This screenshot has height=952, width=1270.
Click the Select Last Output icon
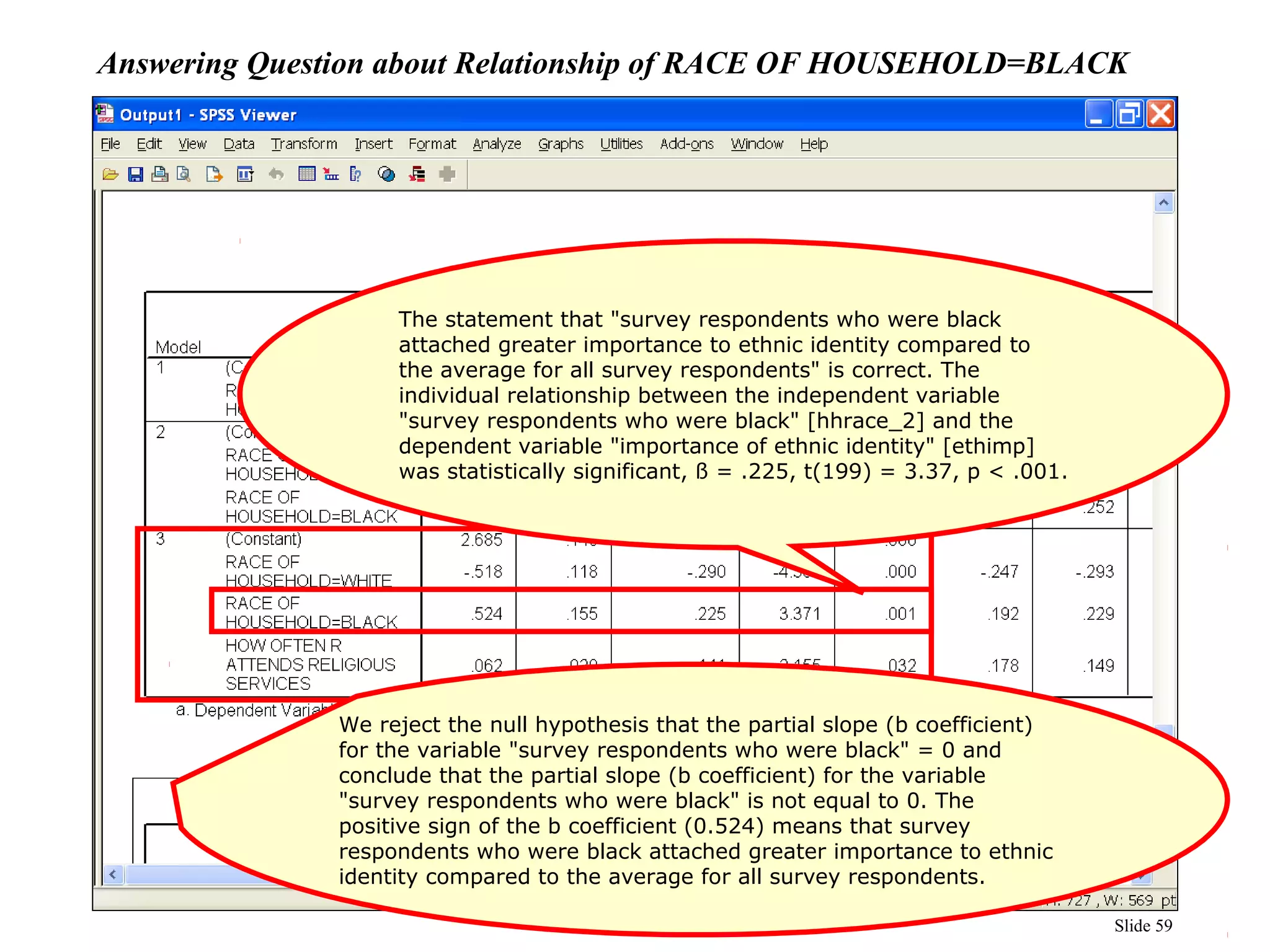pyautogui.click(x=417, y=175)
